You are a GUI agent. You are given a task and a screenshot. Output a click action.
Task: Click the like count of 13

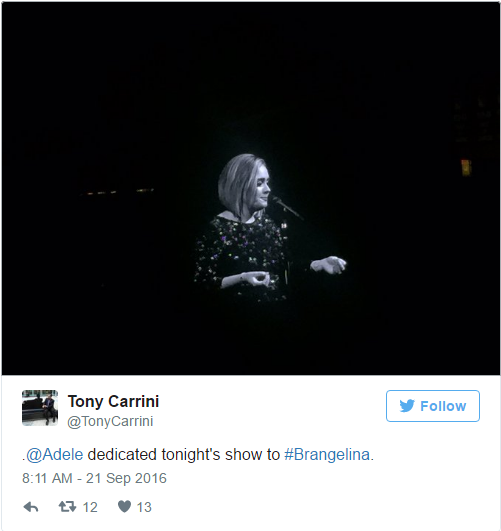(x=144, y=507)
